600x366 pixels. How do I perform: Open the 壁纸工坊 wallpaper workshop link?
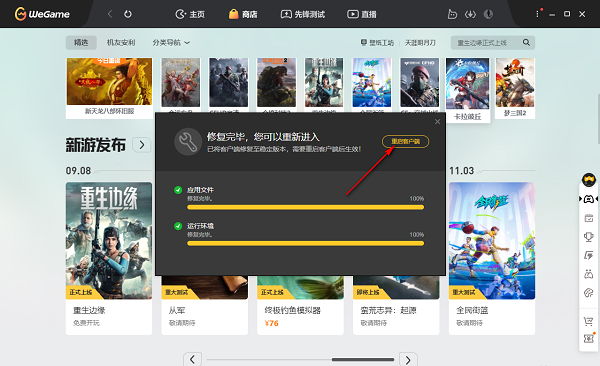(x=377, y=42)
